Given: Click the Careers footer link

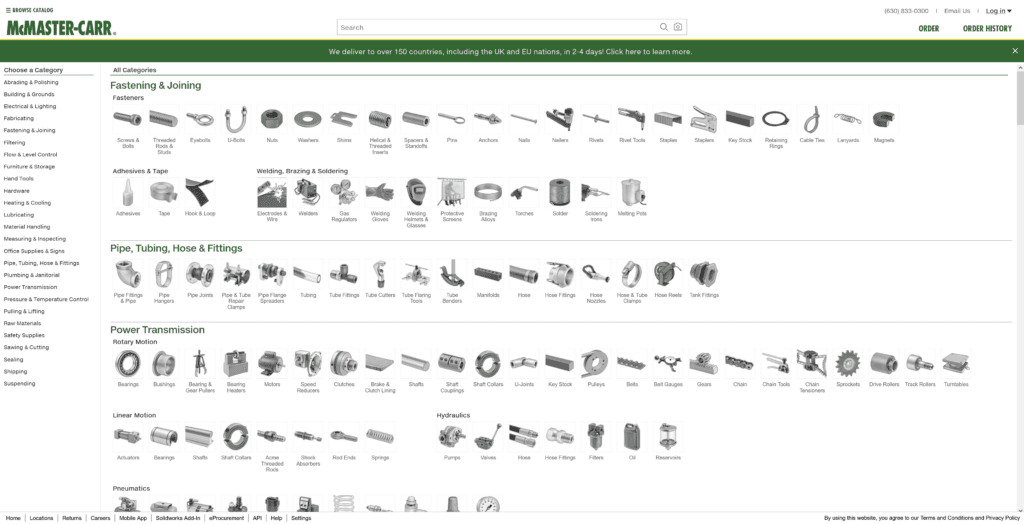Looking at the screenshot, I should [x=100, y=518].
